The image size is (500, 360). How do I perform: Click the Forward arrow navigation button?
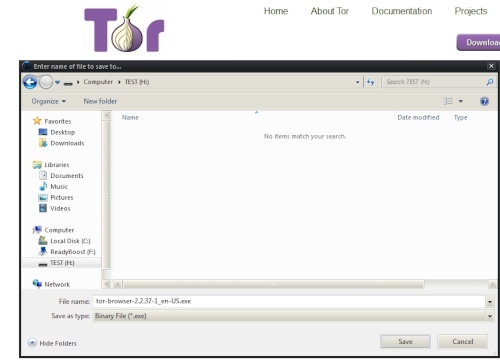click(46, 82)
